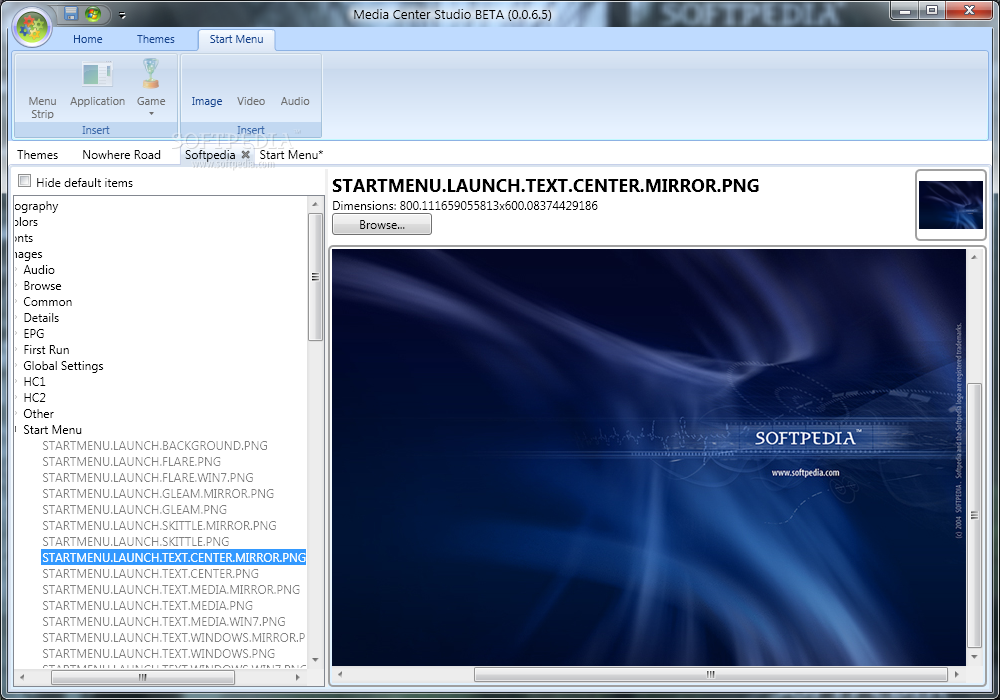Click tree panel scroll left arrow
The width and height of the screenshot is (1000, 700).
click(x=22, y=678)
